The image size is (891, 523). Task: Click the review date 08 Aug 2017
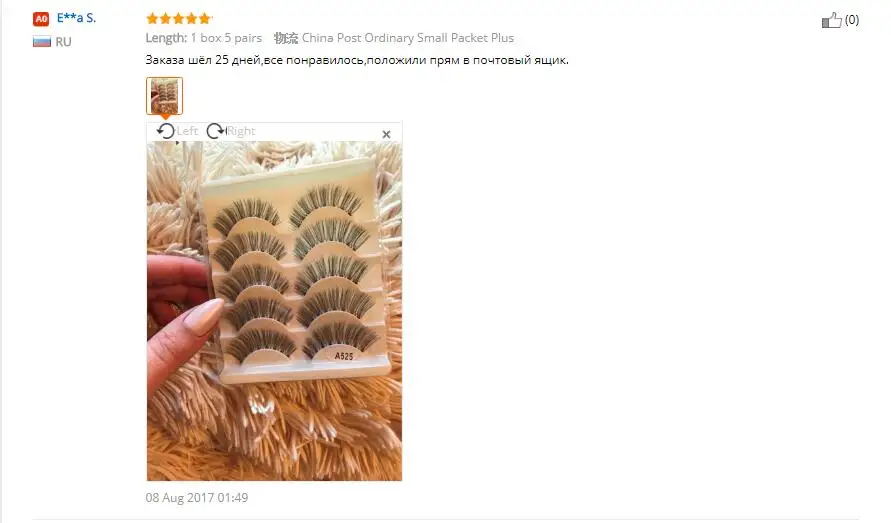(197, 497)
